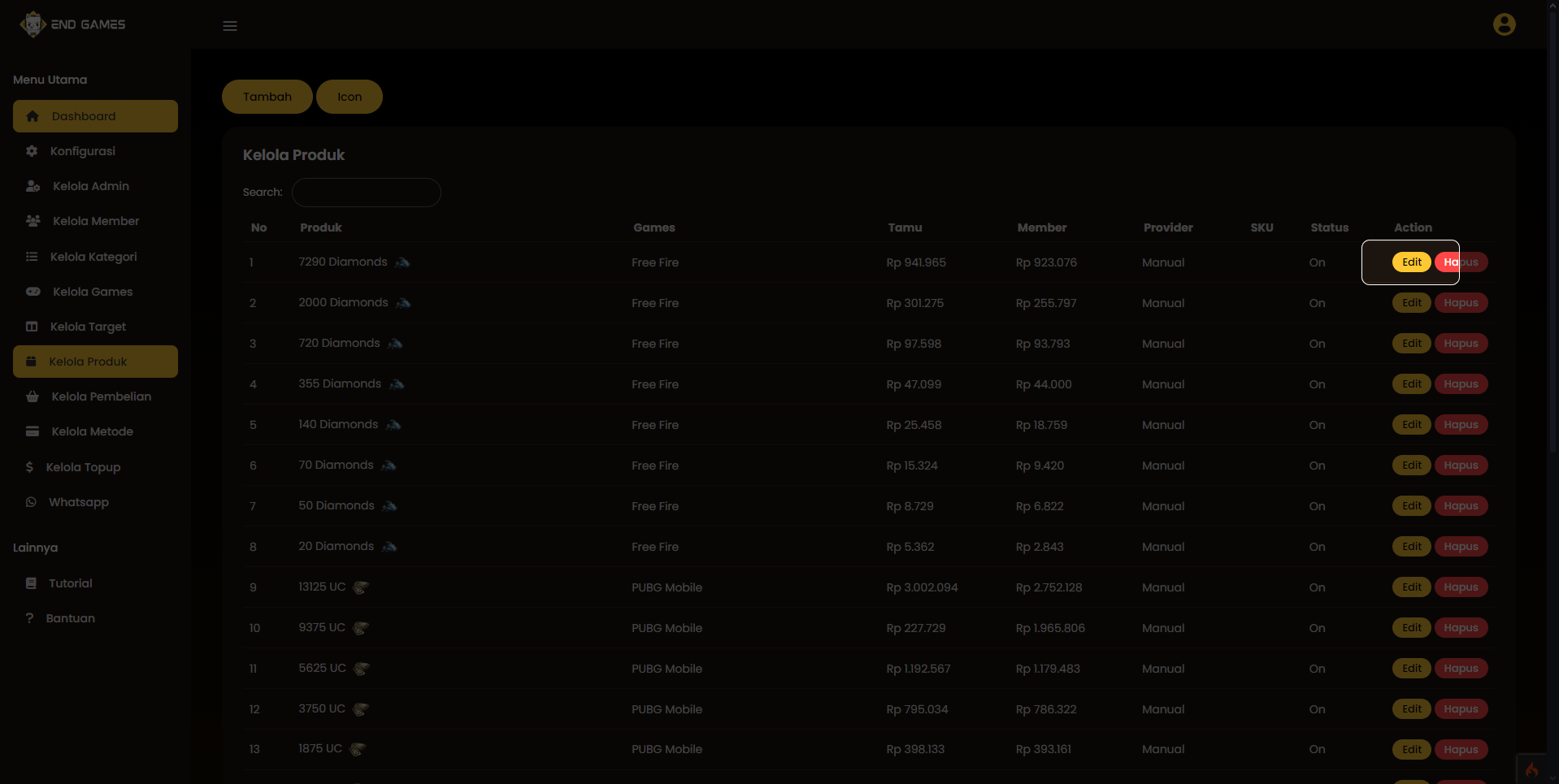Select Kelola Target menu entry
Screen dimensions: 1559x784
pyautogui.click(x=95, y=327)
